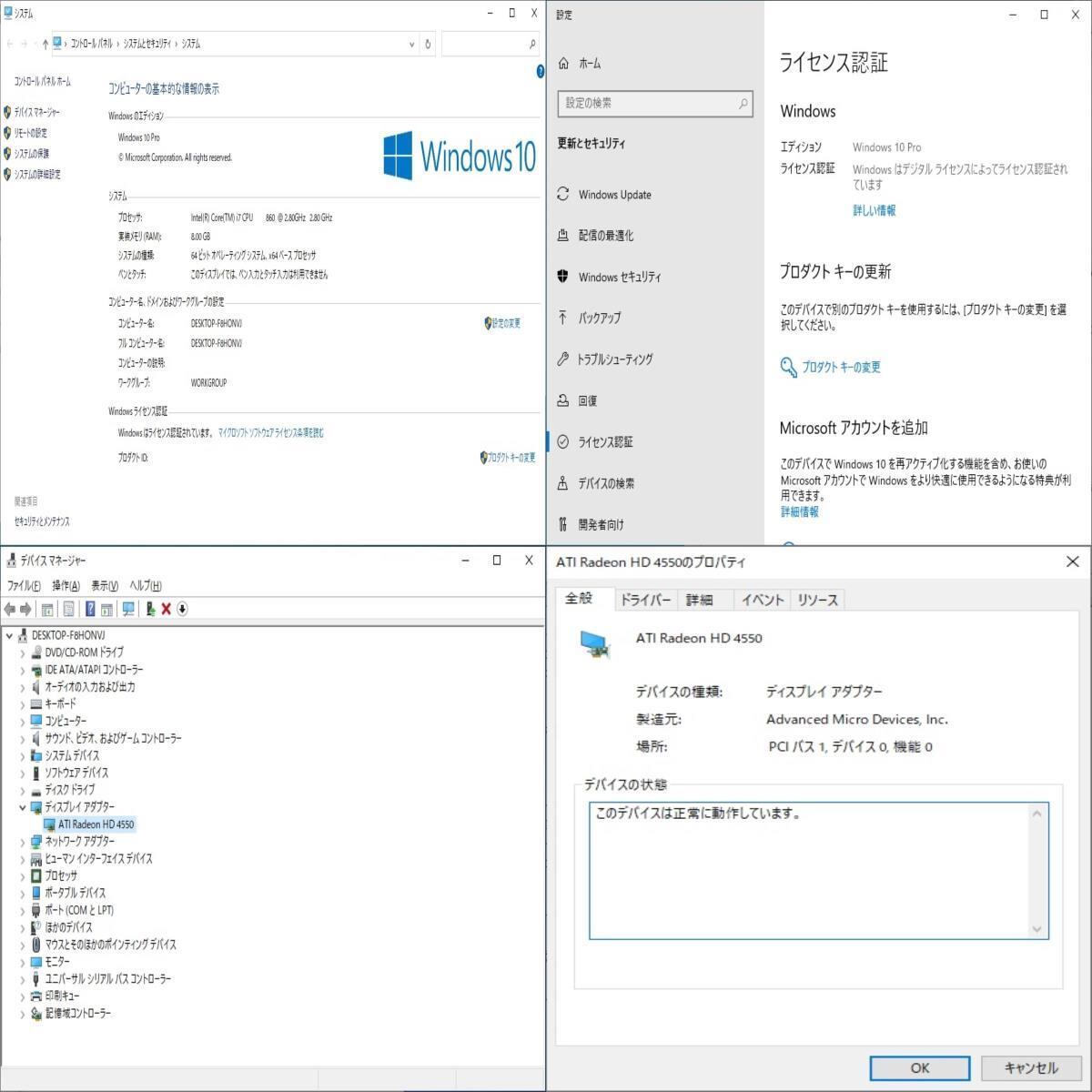
Task: Click the デバイス マネージャー link in System sidebar
Action: [37, 112]
